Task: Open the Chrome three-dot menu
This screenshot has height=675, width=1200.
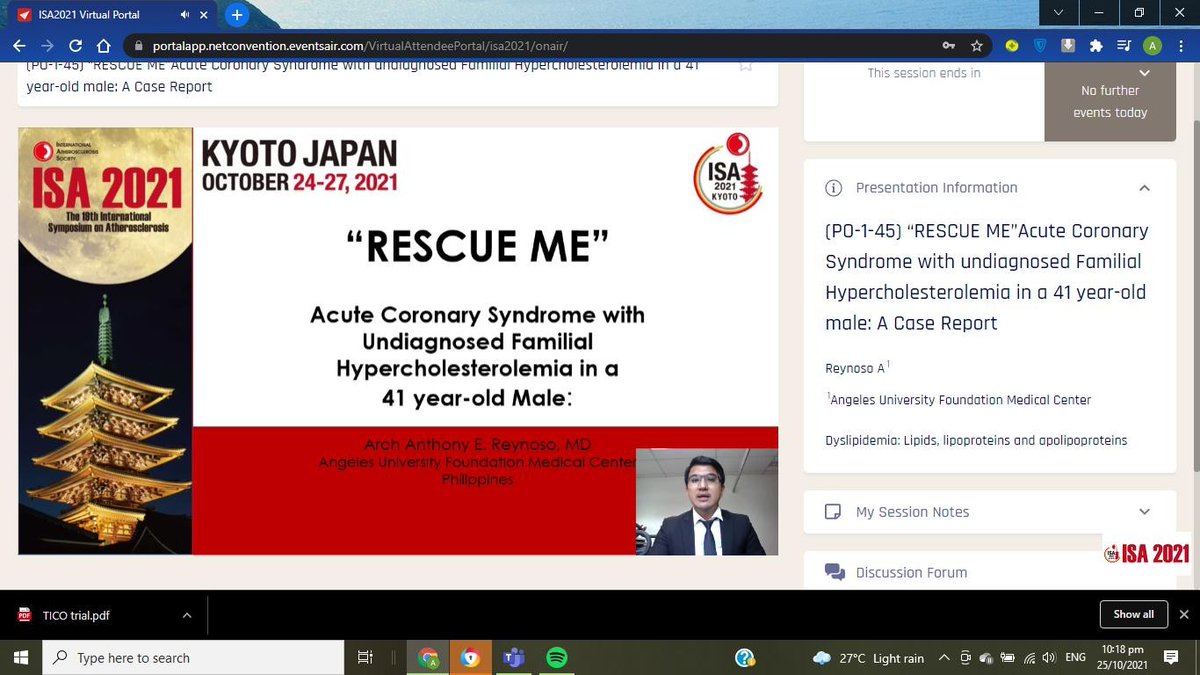Action: click(x=1180, y=46)
